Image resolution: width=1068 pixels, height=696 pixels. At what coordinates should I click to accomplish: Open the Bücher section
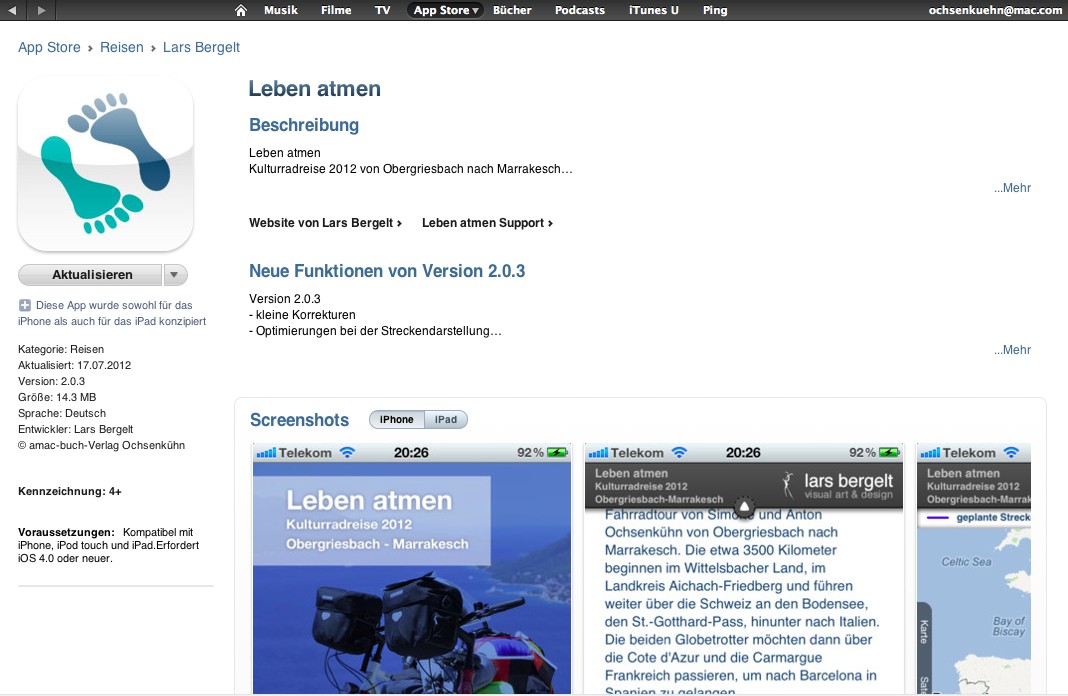(512, 10)
